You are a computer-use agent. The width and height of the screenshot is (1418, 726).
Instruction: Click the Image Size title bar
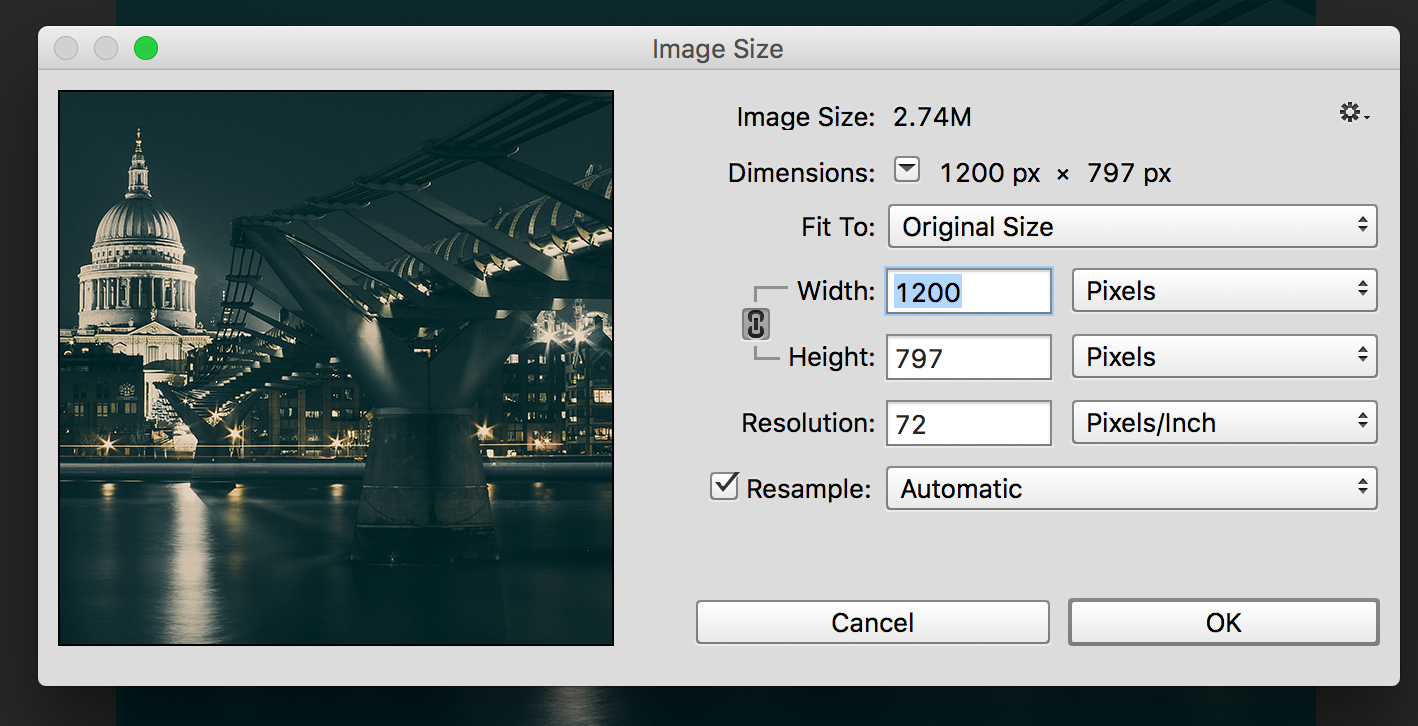point(717,48)
